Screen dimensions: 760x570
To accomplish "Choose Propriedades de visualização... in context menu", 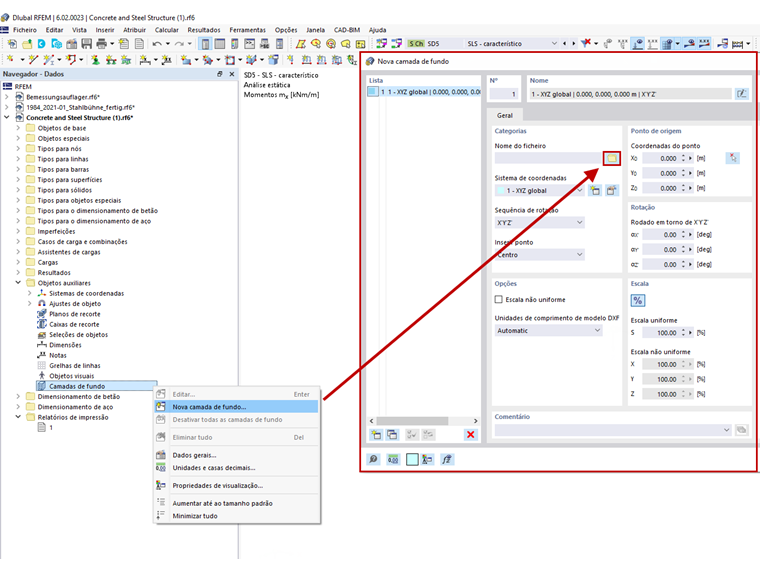I will (x=237, y=485).
